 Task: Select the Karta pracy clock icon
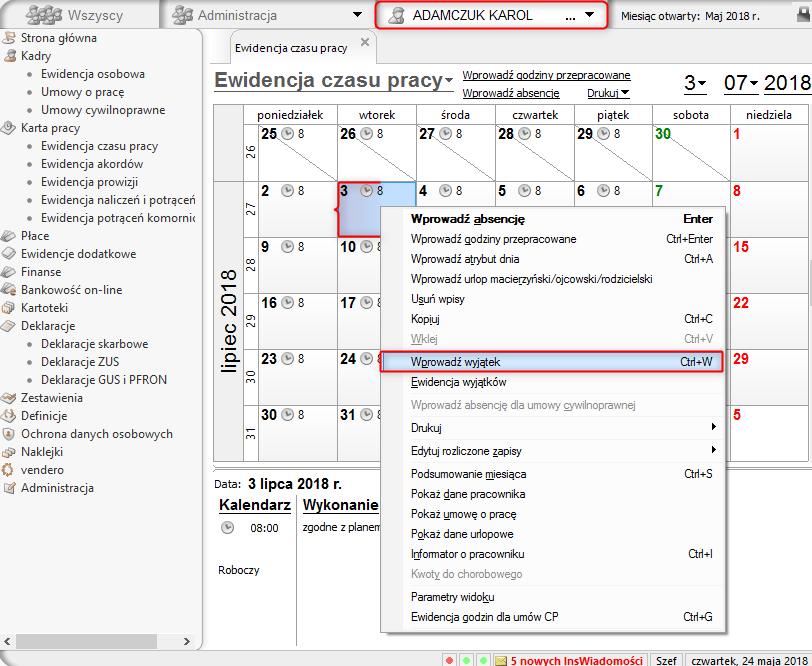pos(8,128)
